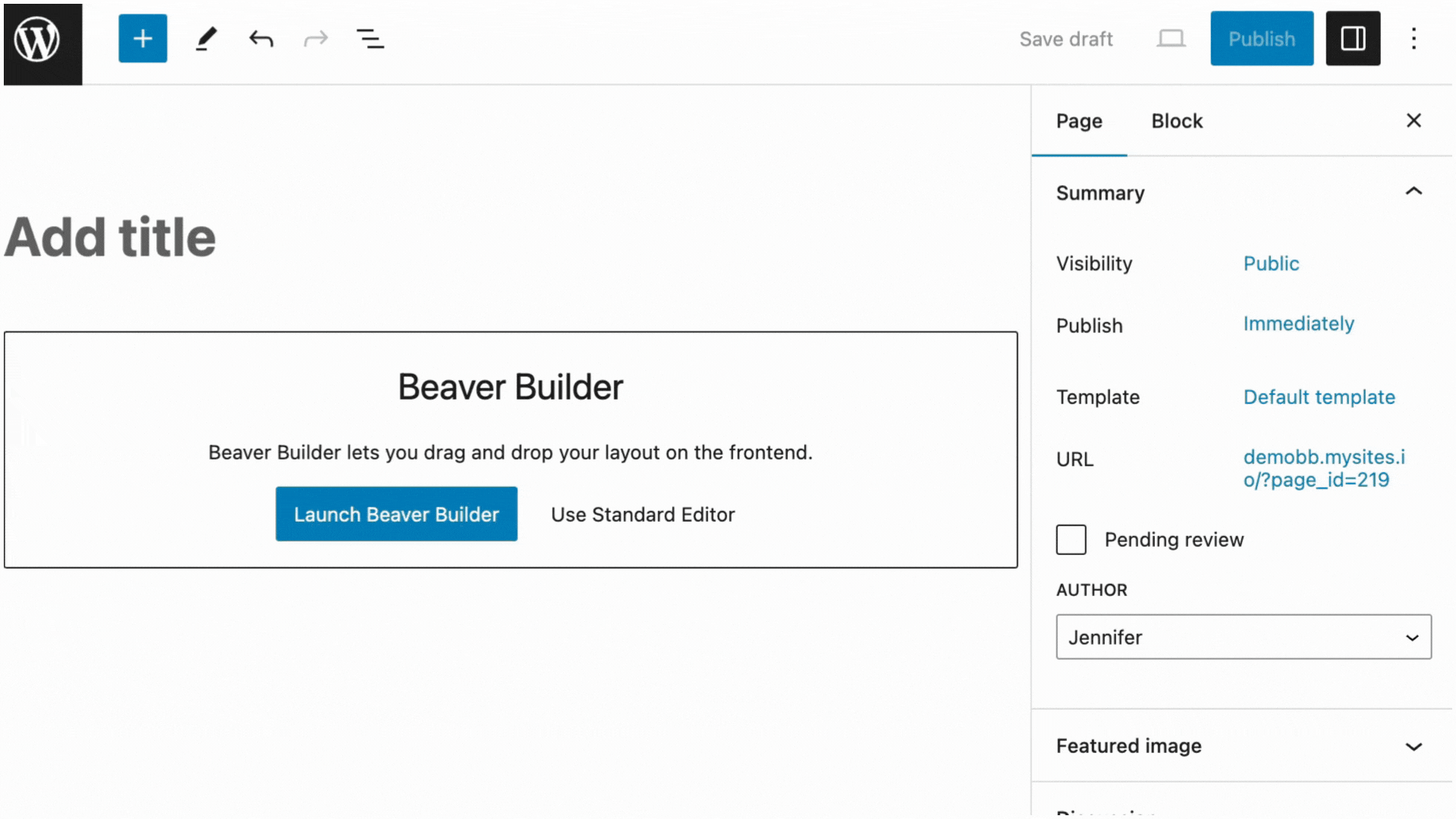This screenshot has height=819, width=1456.
Task: Click the Redo arrow icon
Action: pyautogui.click(x=315, y=39)
